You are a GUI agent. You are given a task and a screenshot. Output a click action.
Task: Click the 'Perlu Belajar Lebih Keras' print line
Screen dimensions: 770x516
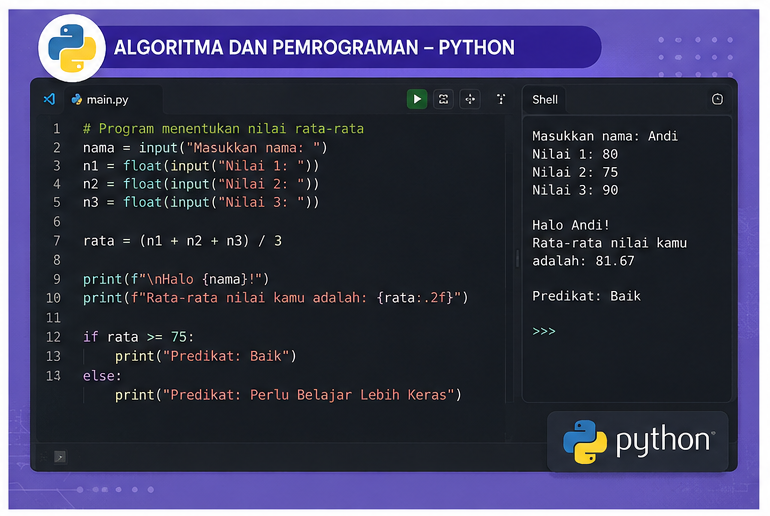288,395
